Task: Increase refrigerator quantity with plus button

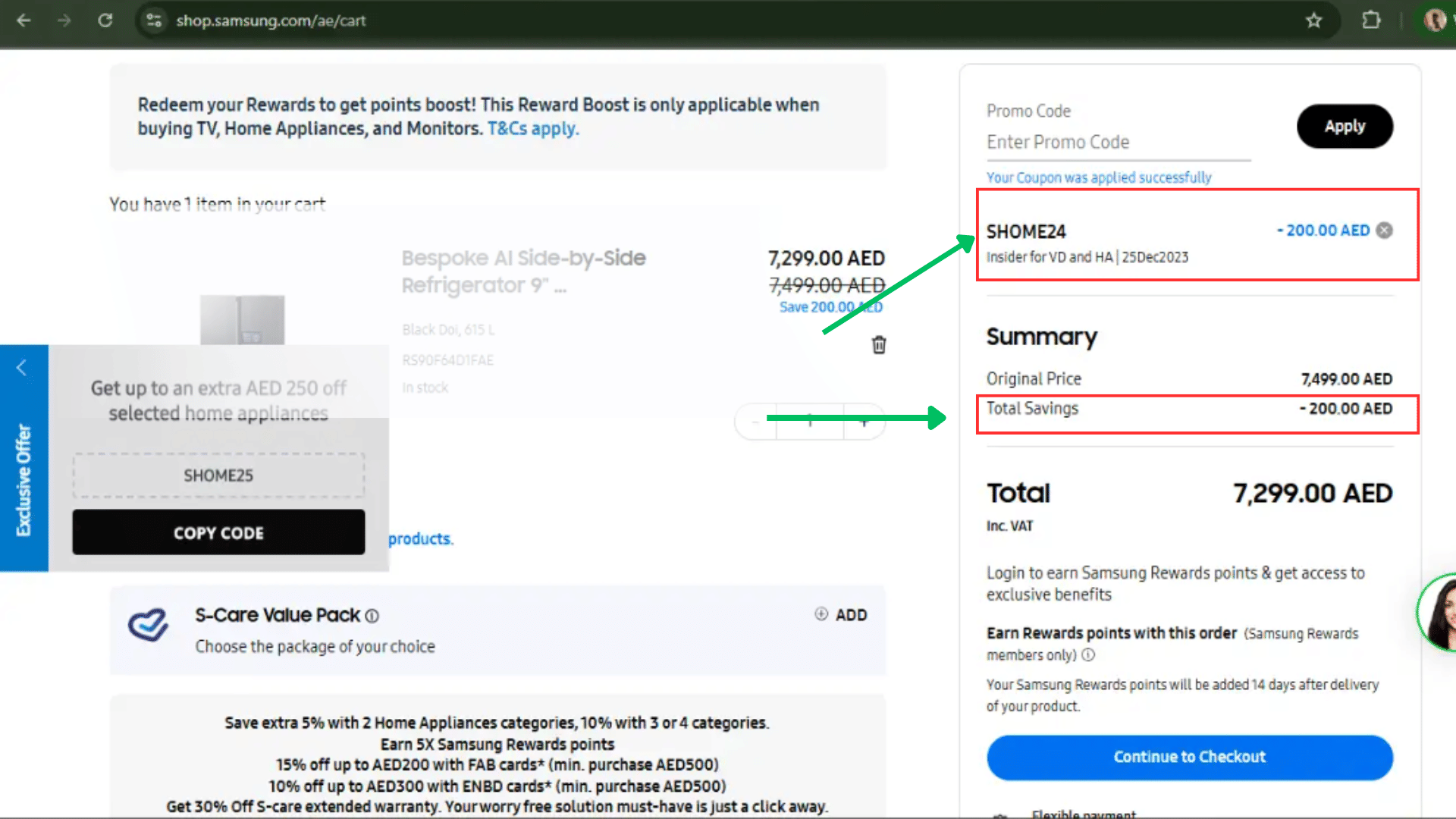Action: click(x=864, y=422)
